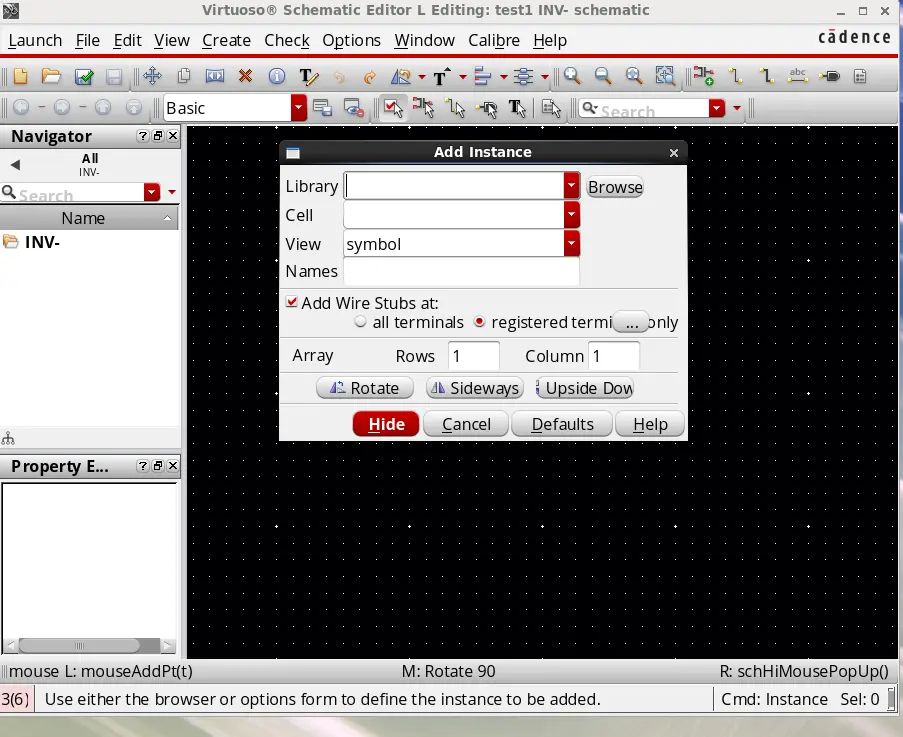Click the Column input field
903x737 pixels.
[614, 356]
